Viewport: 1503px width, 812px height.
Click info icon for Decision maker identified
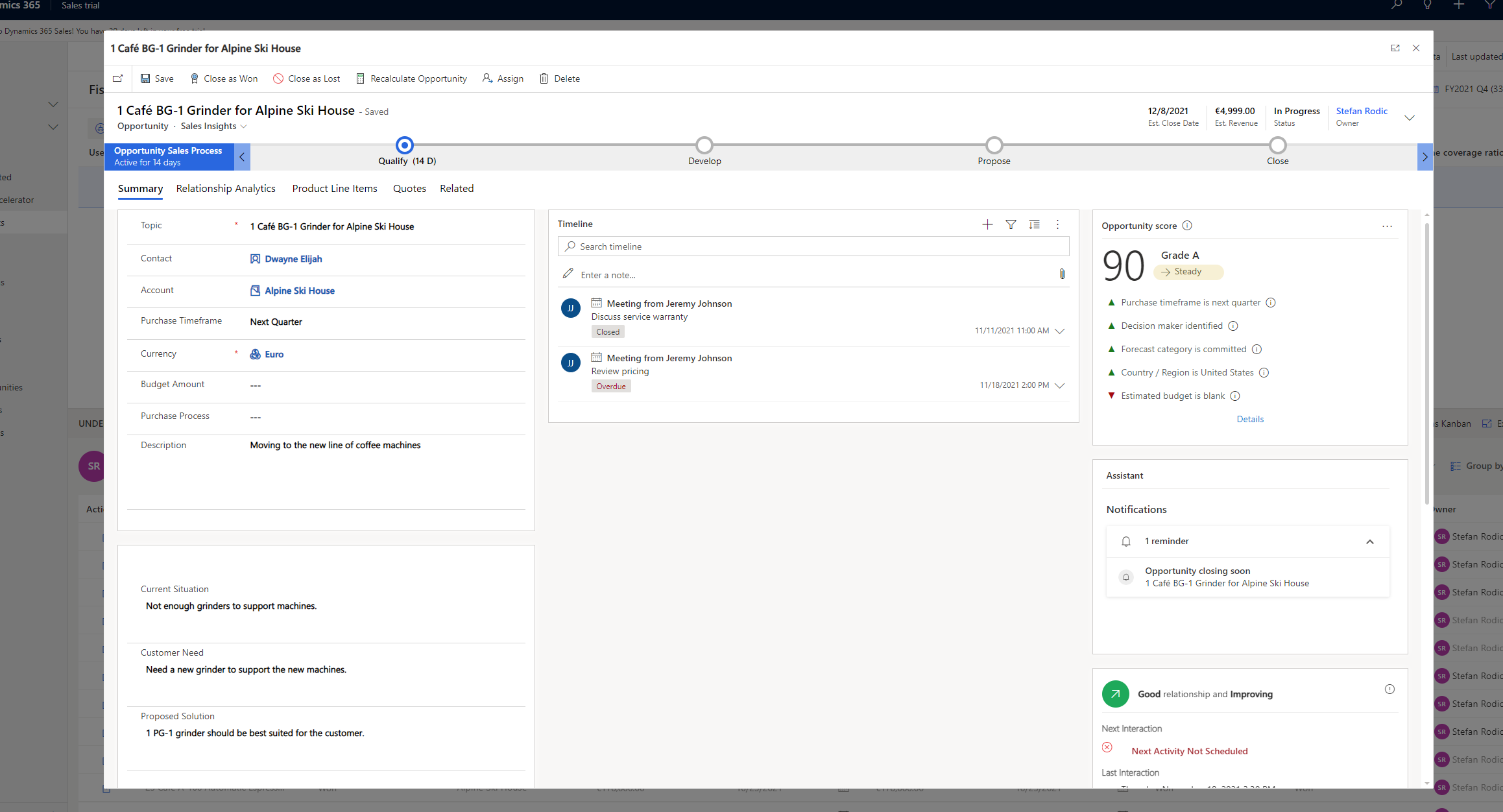click(x=1233, y=326)
